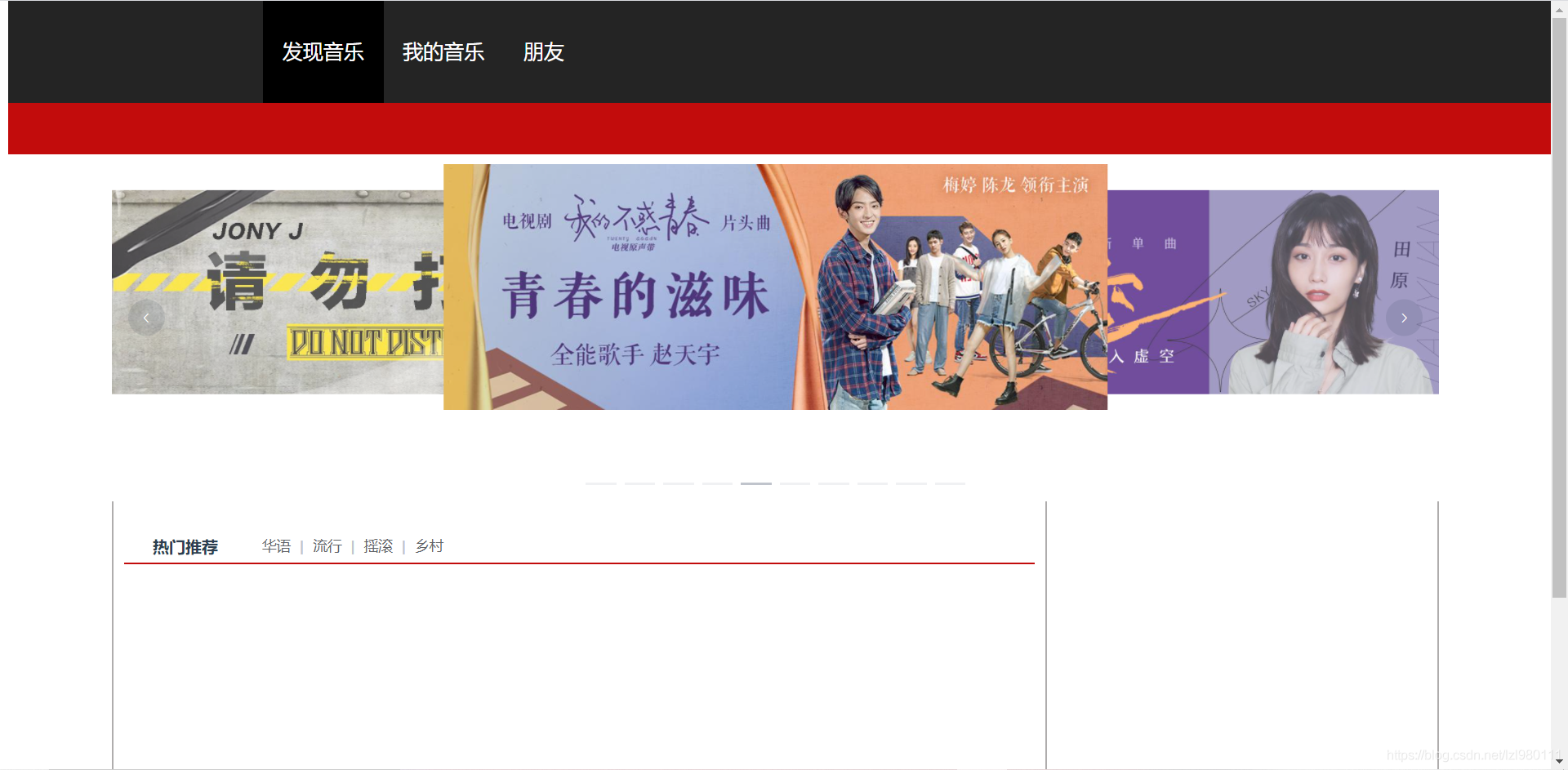Jump to the fourth carousel indicator
This screenshot has height=770, width=1568.
pos(717,483)
